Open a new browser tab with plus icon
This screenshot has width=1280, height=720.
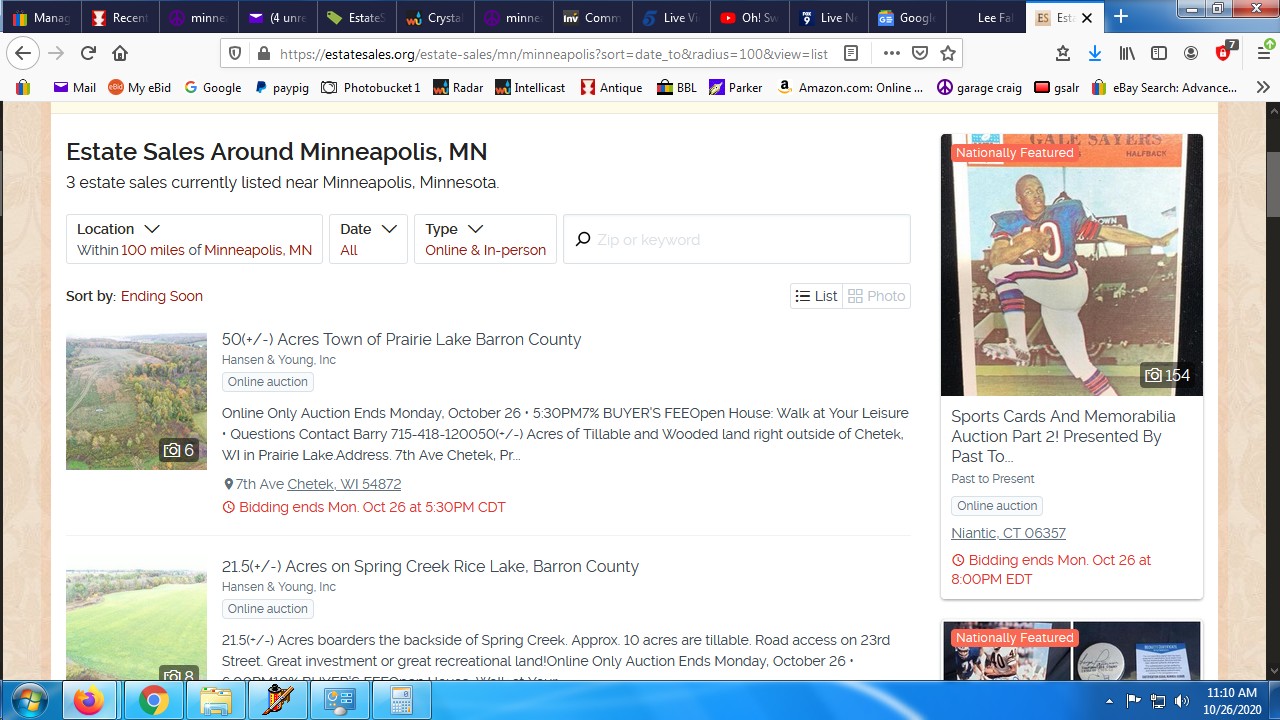pos(1120,17)
